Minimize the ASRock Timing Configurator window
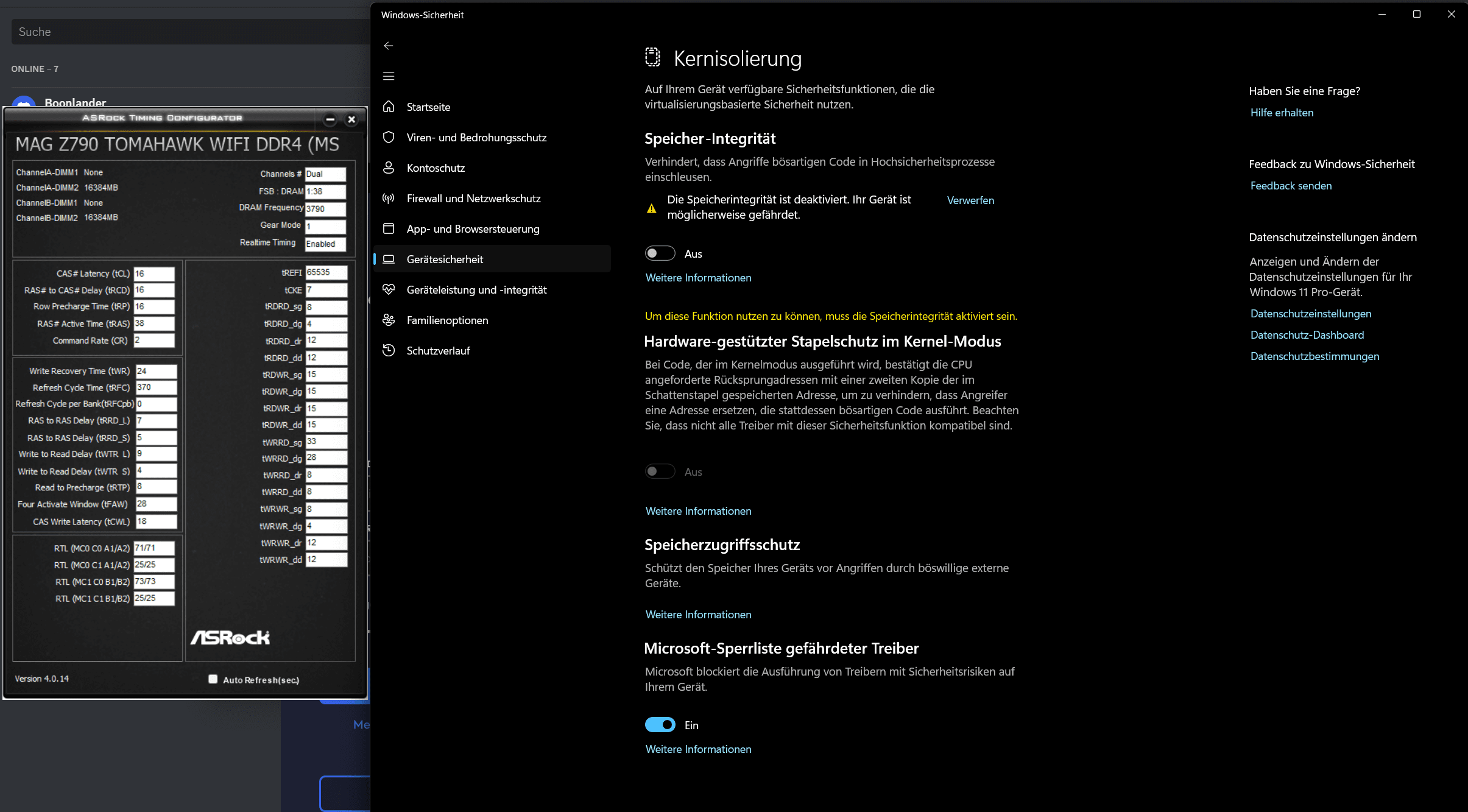The height and width of the screenshot is (812, 1468). click(330, 119)
